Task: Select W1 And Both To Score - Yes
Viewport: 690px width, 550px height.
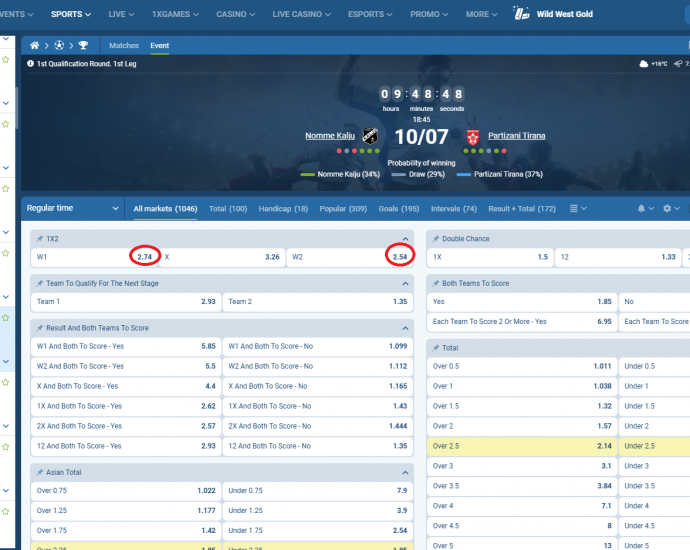Action: (x=126, y=346)
